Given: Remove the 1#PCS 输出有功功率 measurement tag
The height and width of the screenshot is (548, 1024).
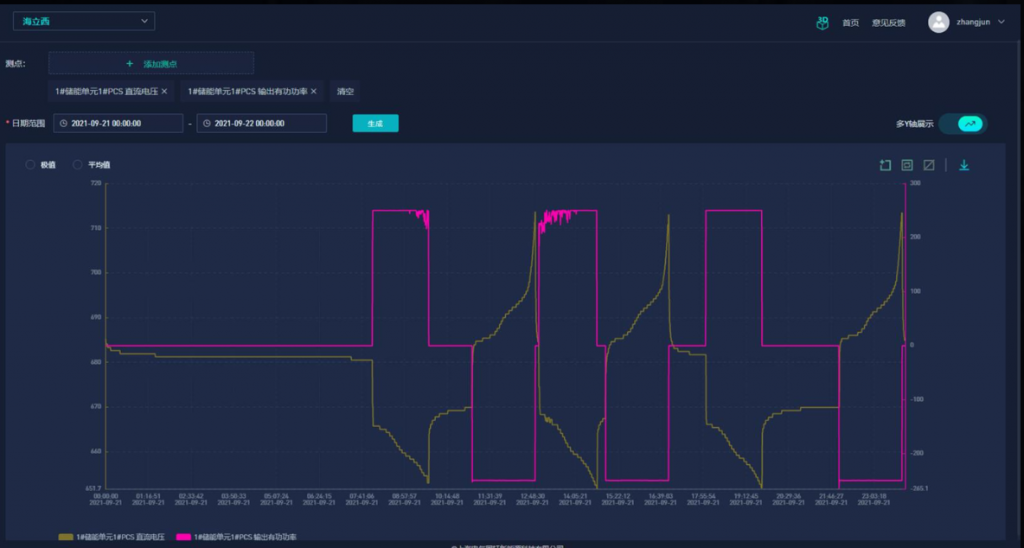Looking at the screenshot, I should tap(313, 91).
